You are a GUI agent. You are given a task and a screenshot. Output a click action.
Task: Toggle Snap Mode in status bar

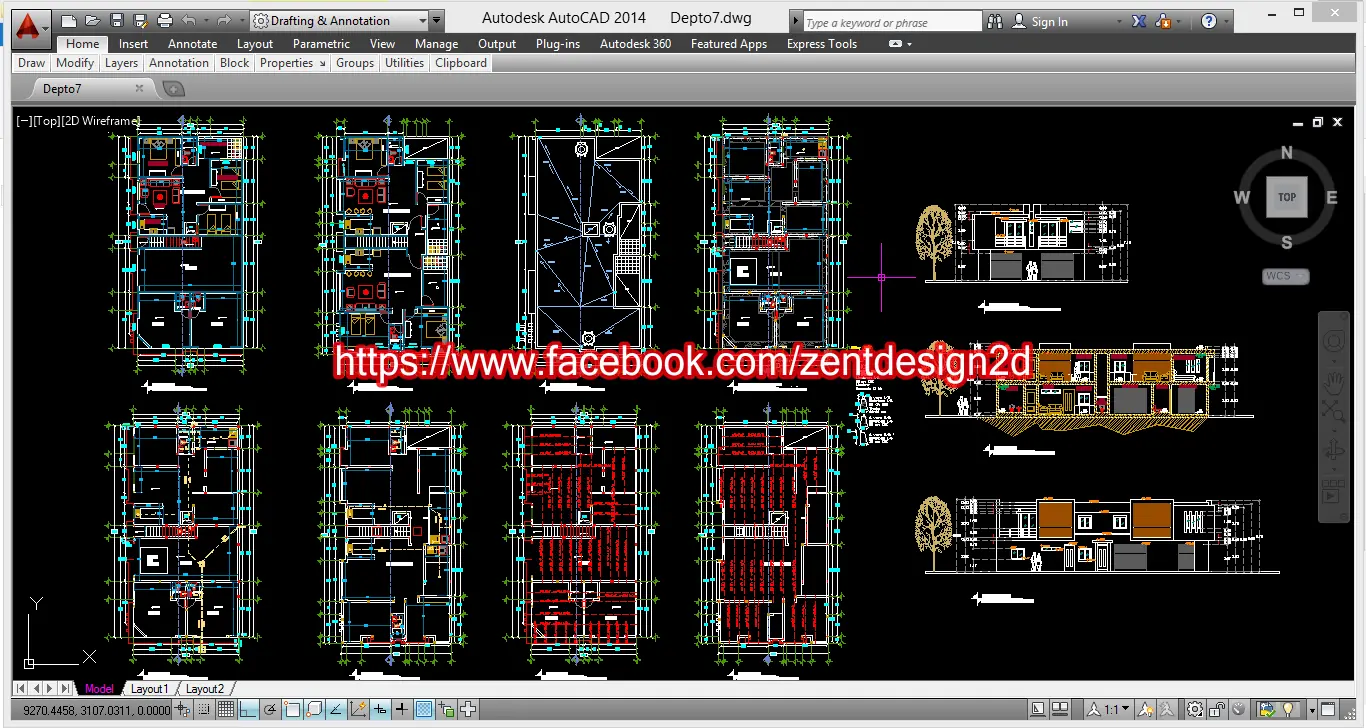point(203,710)
